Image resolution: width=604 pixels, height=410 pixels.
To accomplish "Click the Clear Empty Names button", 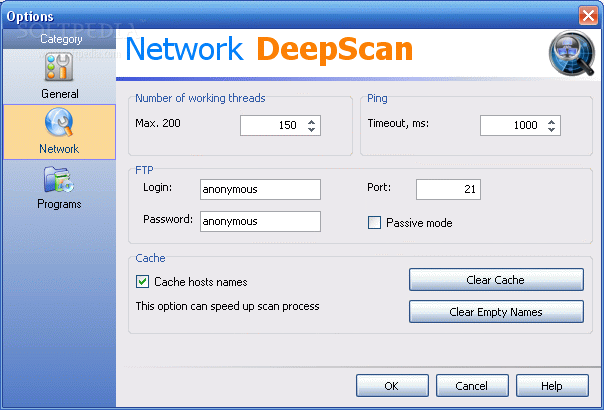I will [496, 312].
